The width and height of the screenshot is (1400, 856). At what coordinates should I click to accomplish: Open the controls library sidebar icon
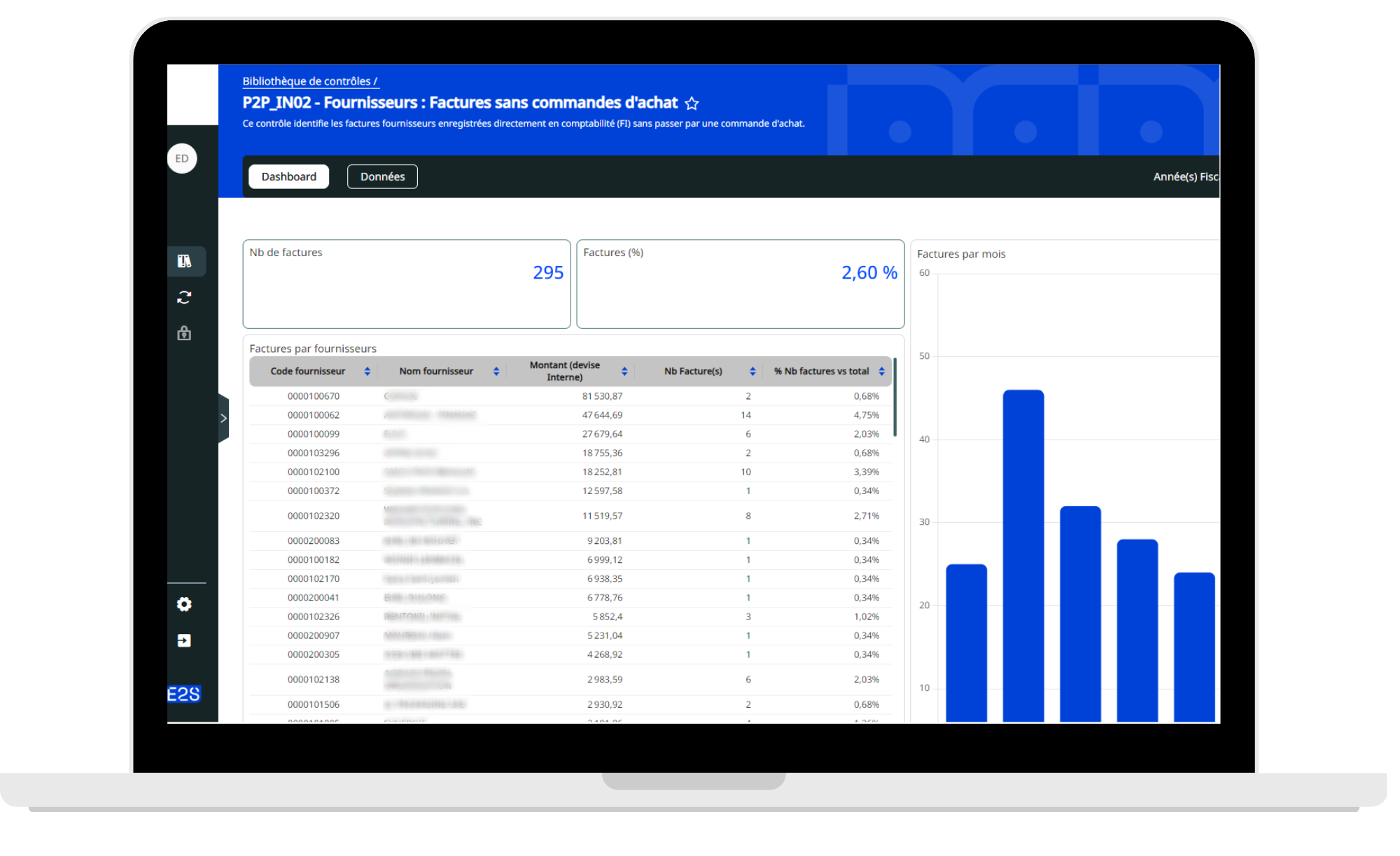tap(184, 261)
